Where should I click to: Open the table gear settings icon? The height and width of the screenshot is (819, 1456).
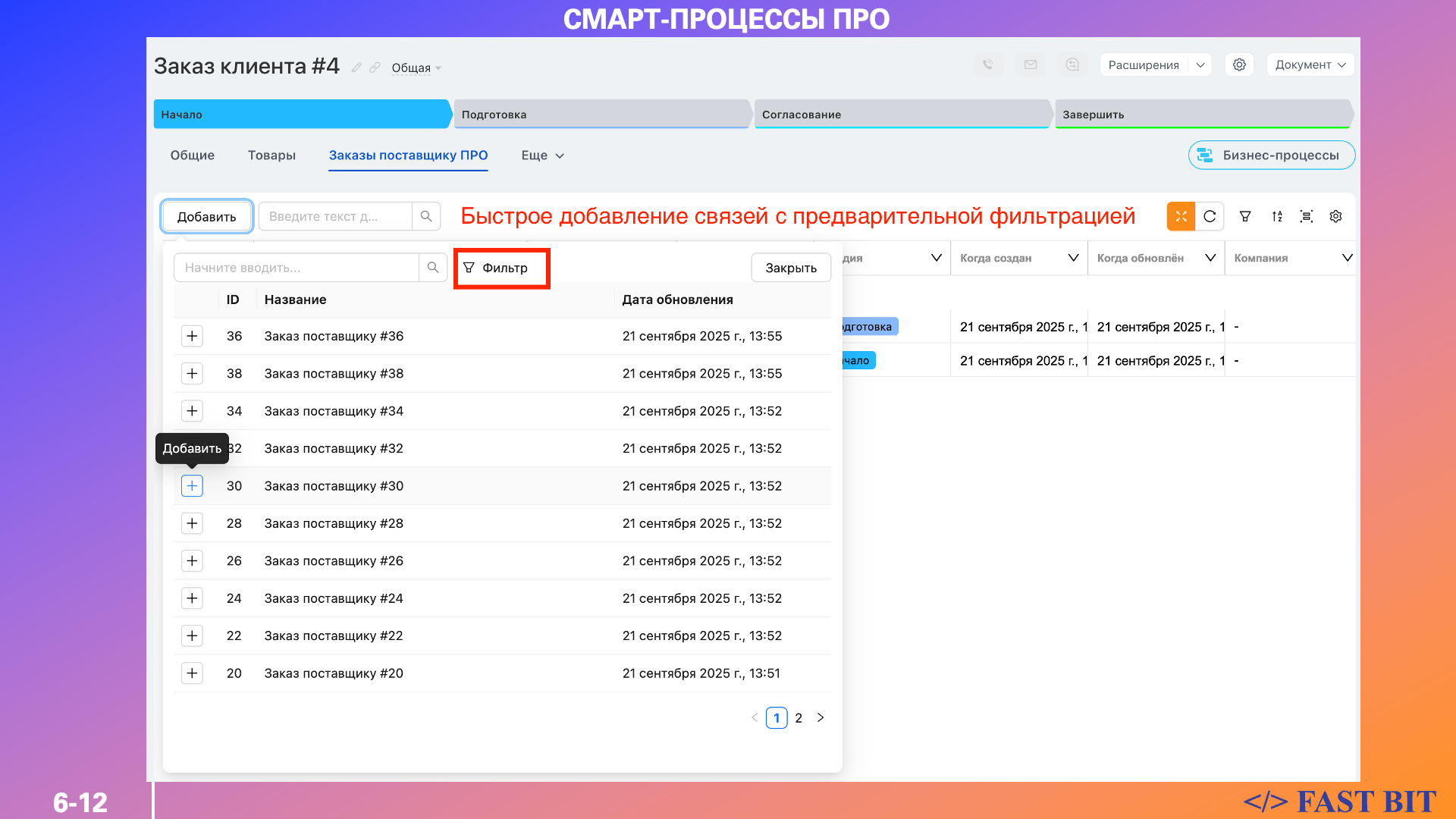1335,216
